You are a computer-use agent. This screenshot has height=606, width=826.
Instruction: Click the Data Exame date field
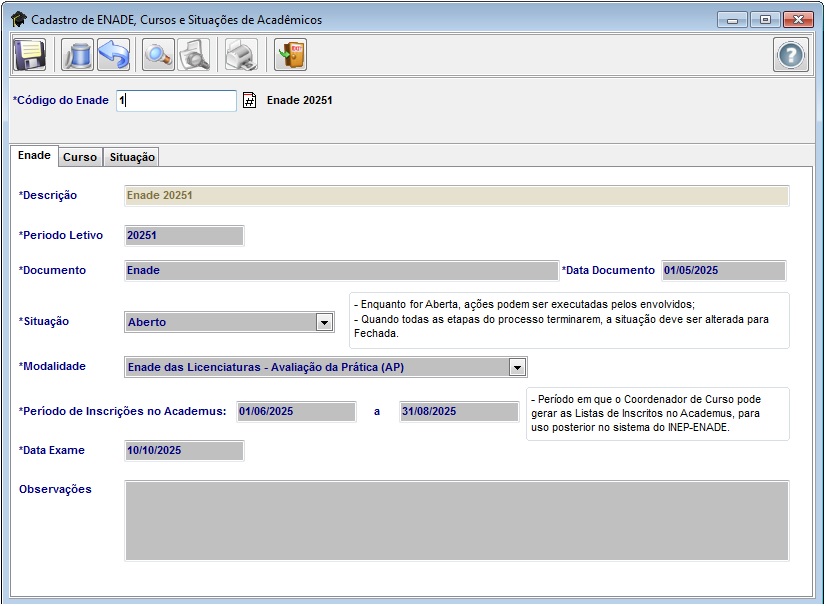click(184, 451)
